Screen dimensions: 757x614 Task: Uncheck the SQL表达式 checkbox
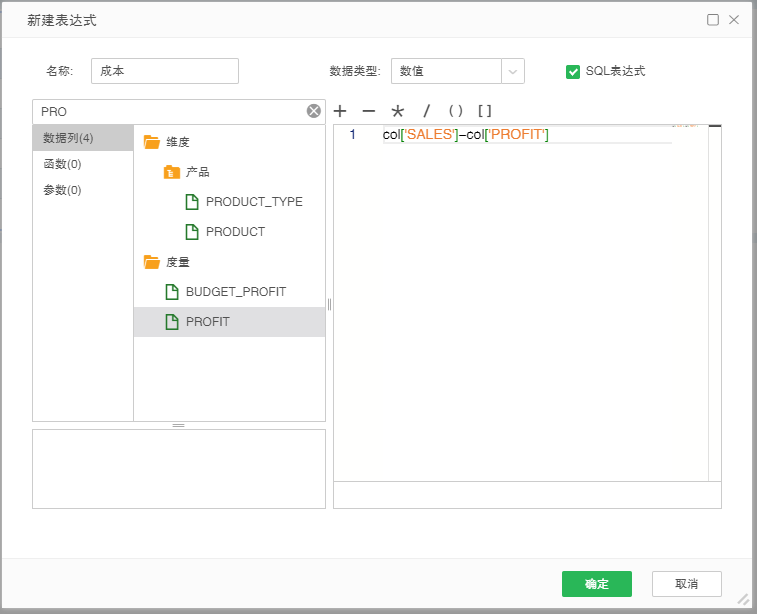pyautogui.click(x=573, y=71)
